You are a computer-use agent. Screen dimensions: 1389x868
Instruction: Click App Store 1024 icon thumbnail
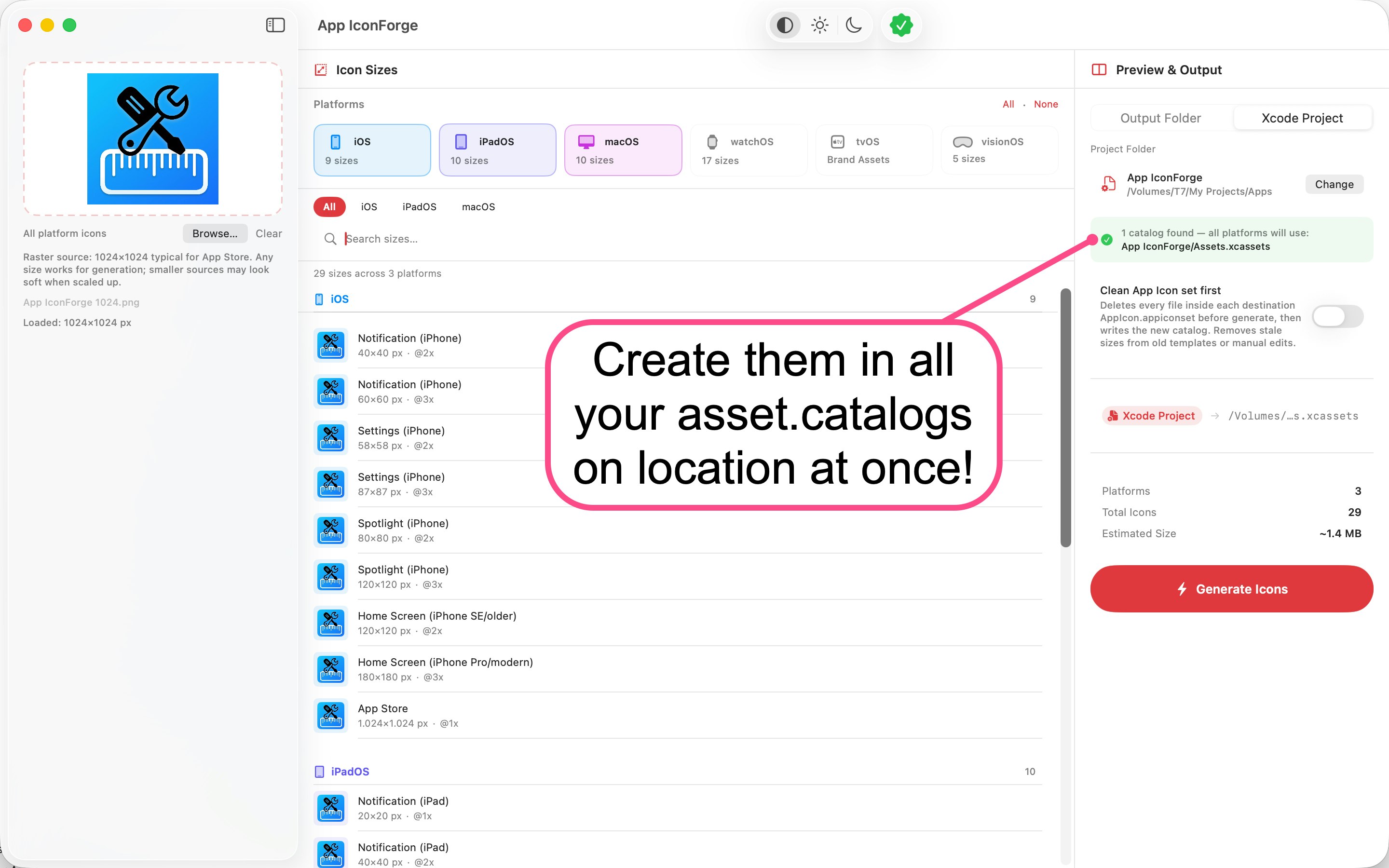point(331,716)
